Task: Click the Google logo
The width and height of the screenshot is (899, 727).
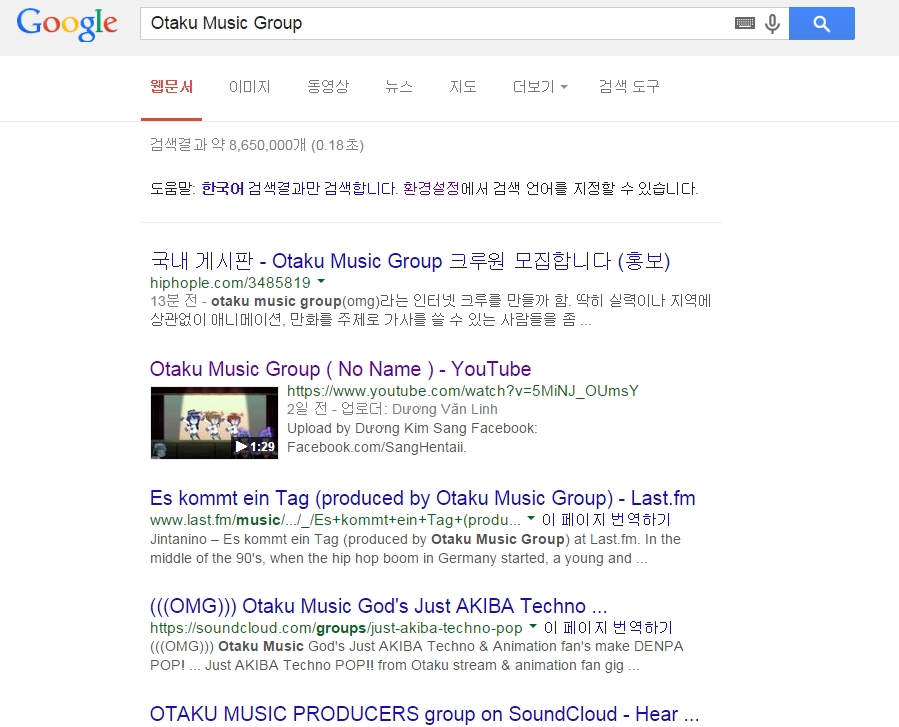Action: 67,24
